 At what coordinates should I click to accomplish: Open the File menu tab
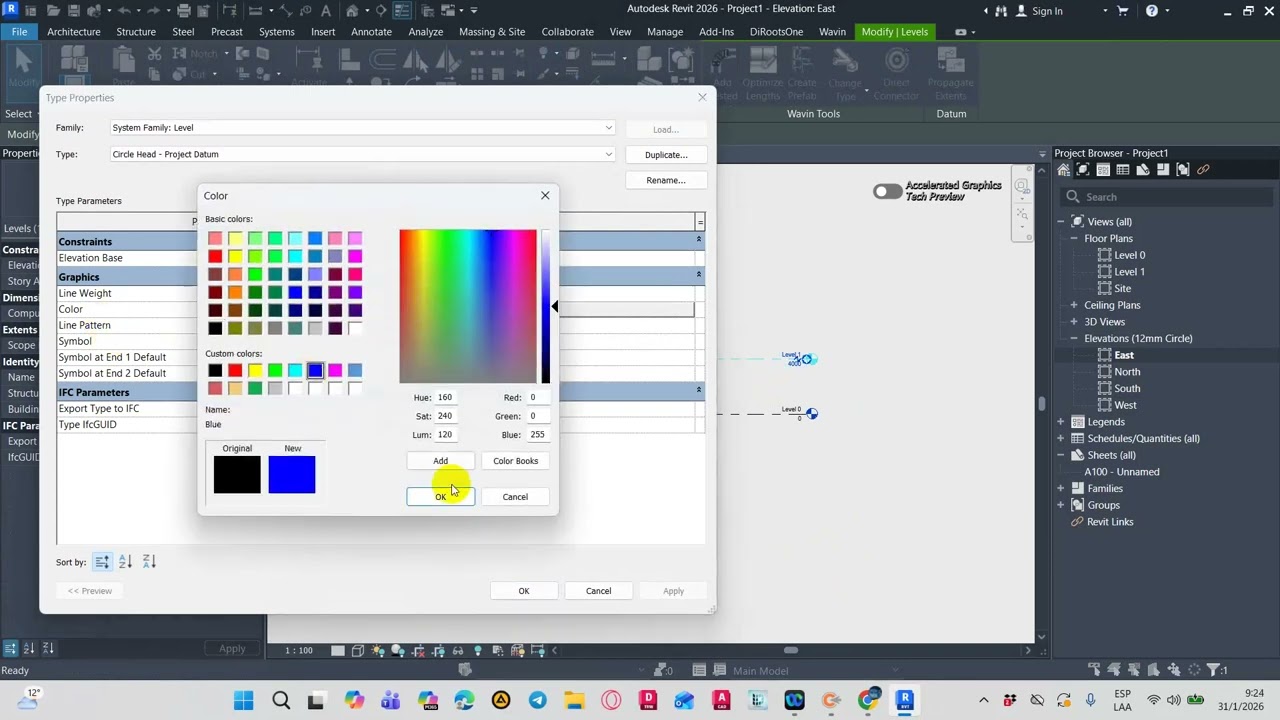pyautogui.click(x=19, y=32)
